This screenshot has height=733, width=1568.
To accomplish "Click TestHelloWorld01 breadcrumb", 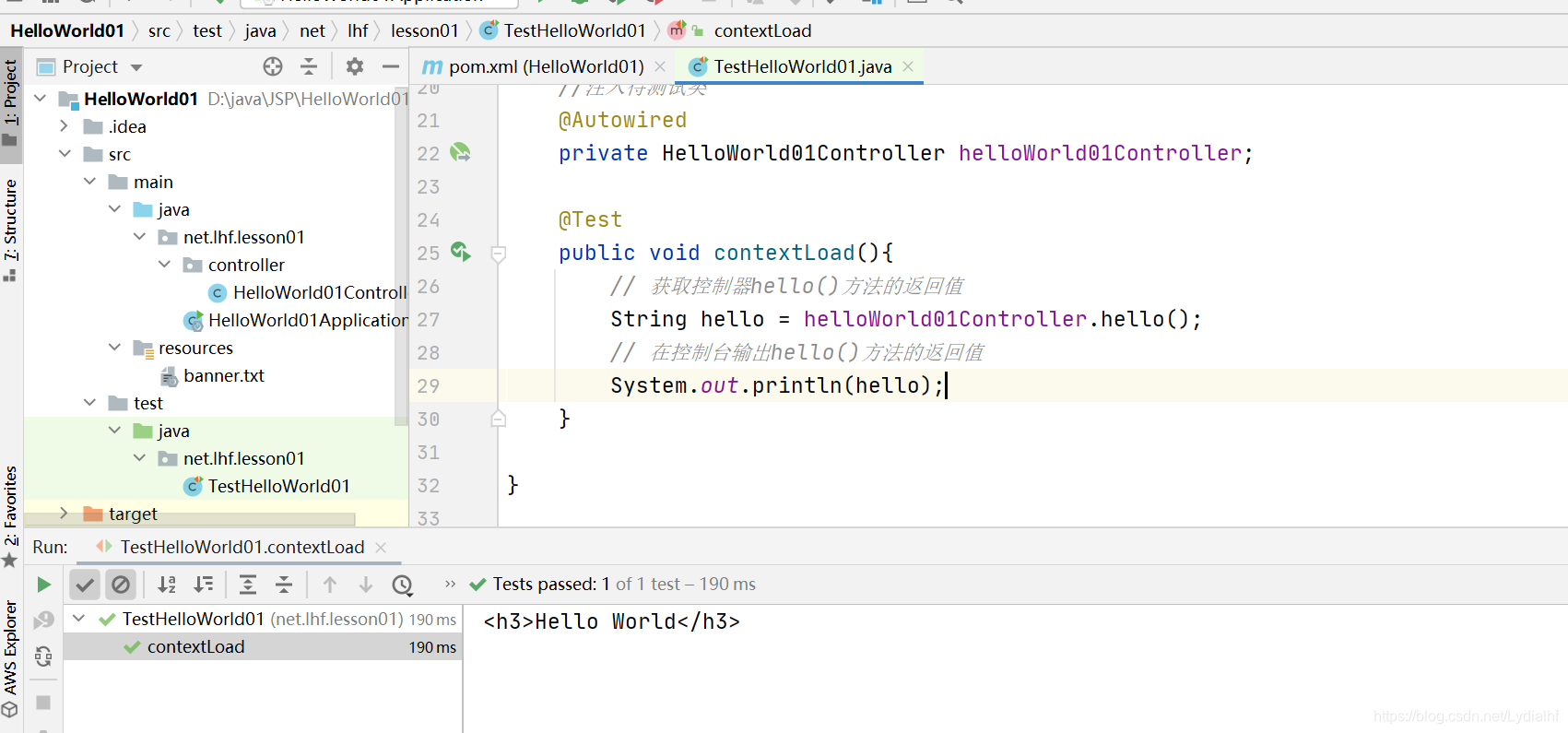I will point(563,30).
